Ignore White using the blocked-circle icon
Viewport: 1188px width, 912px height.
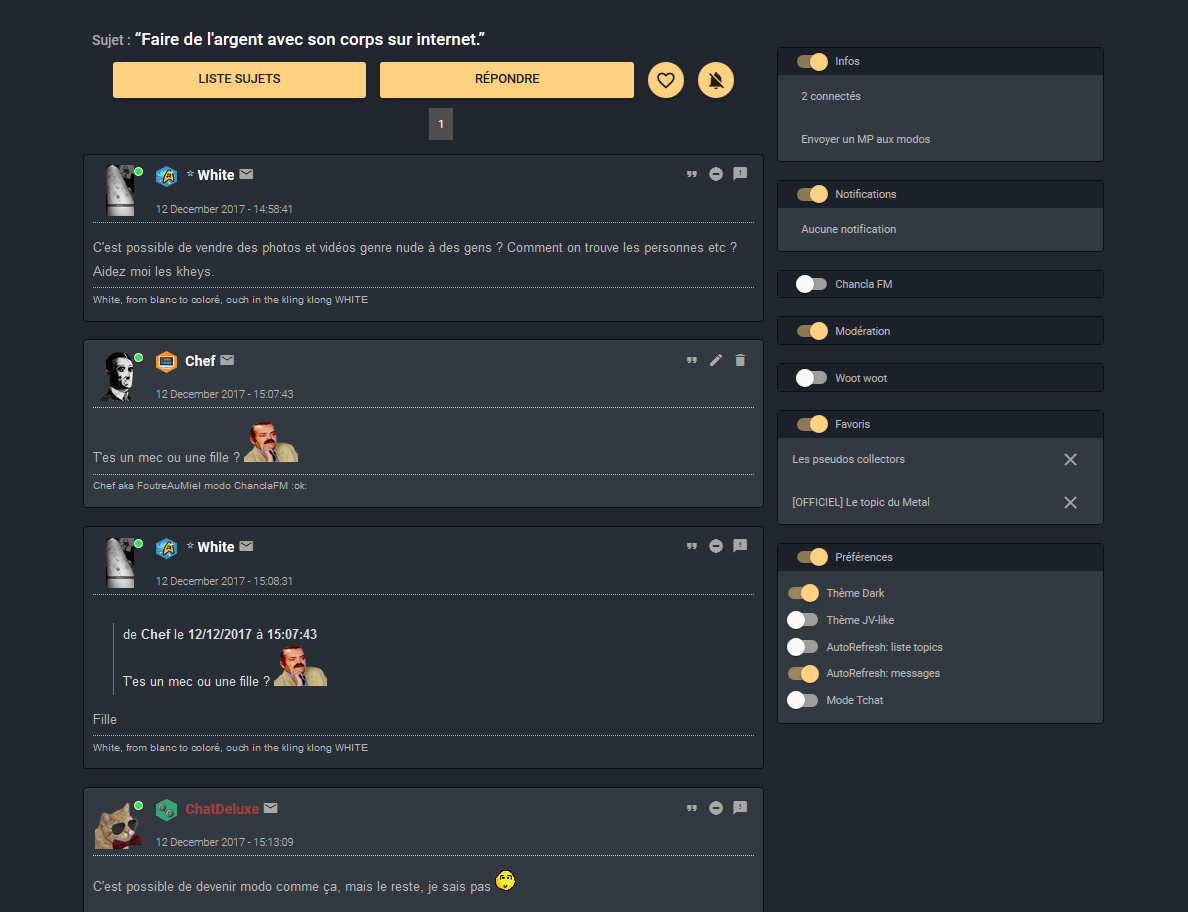coord(716,173)
